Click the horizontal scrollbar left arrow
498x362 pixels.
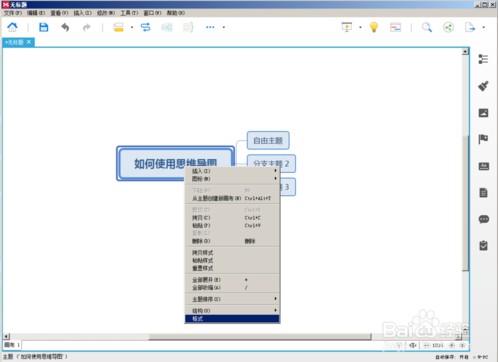click(x=6, y=337)
